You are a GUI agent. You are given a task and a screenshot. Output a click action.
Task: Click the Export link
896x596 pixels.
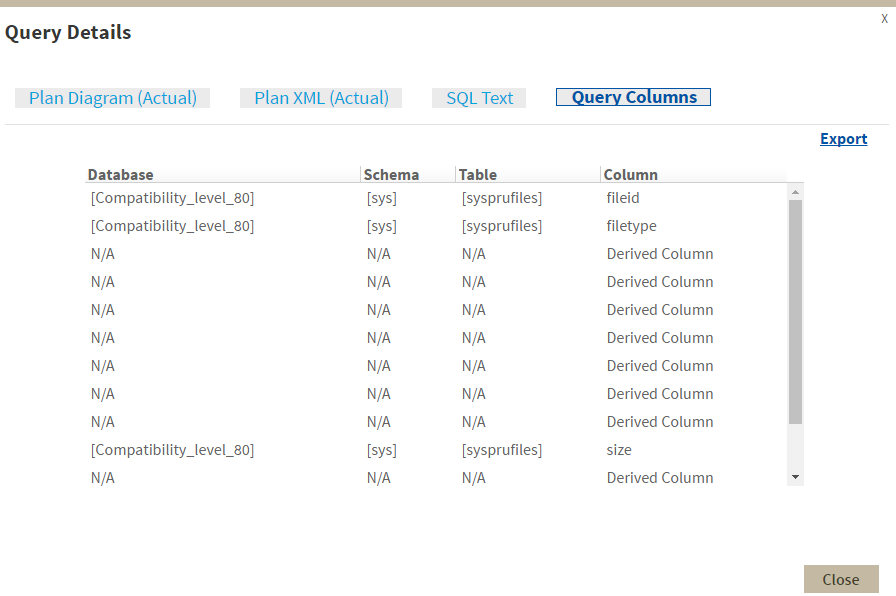843,139
